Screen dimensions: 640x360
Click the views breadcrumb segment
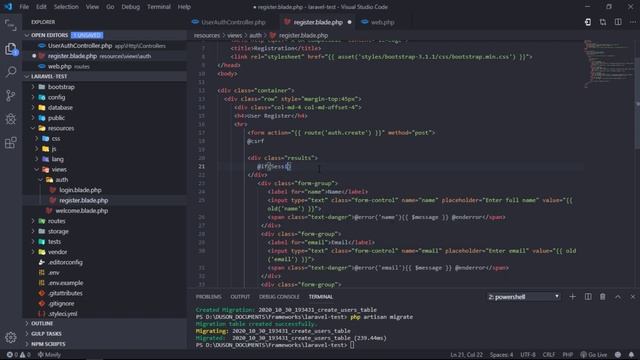click(234, 36)
